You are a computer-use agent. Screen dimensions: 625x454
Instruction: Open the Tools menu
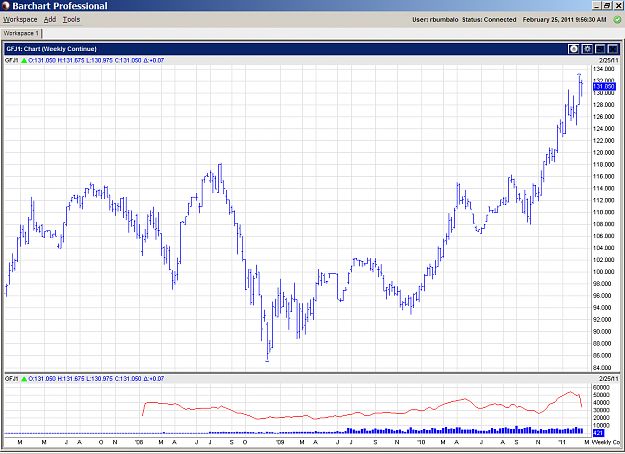(71, 20)
